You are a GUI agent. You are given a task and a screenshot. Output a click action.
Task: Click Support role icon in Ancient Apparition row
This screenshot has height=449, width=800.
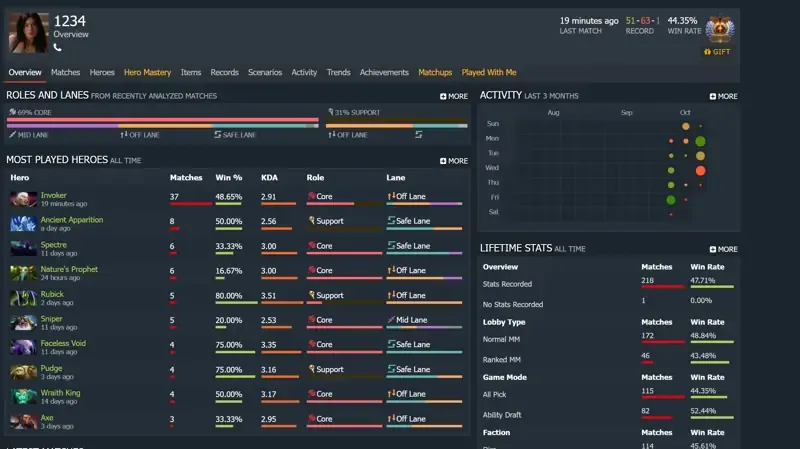point(311,220)
